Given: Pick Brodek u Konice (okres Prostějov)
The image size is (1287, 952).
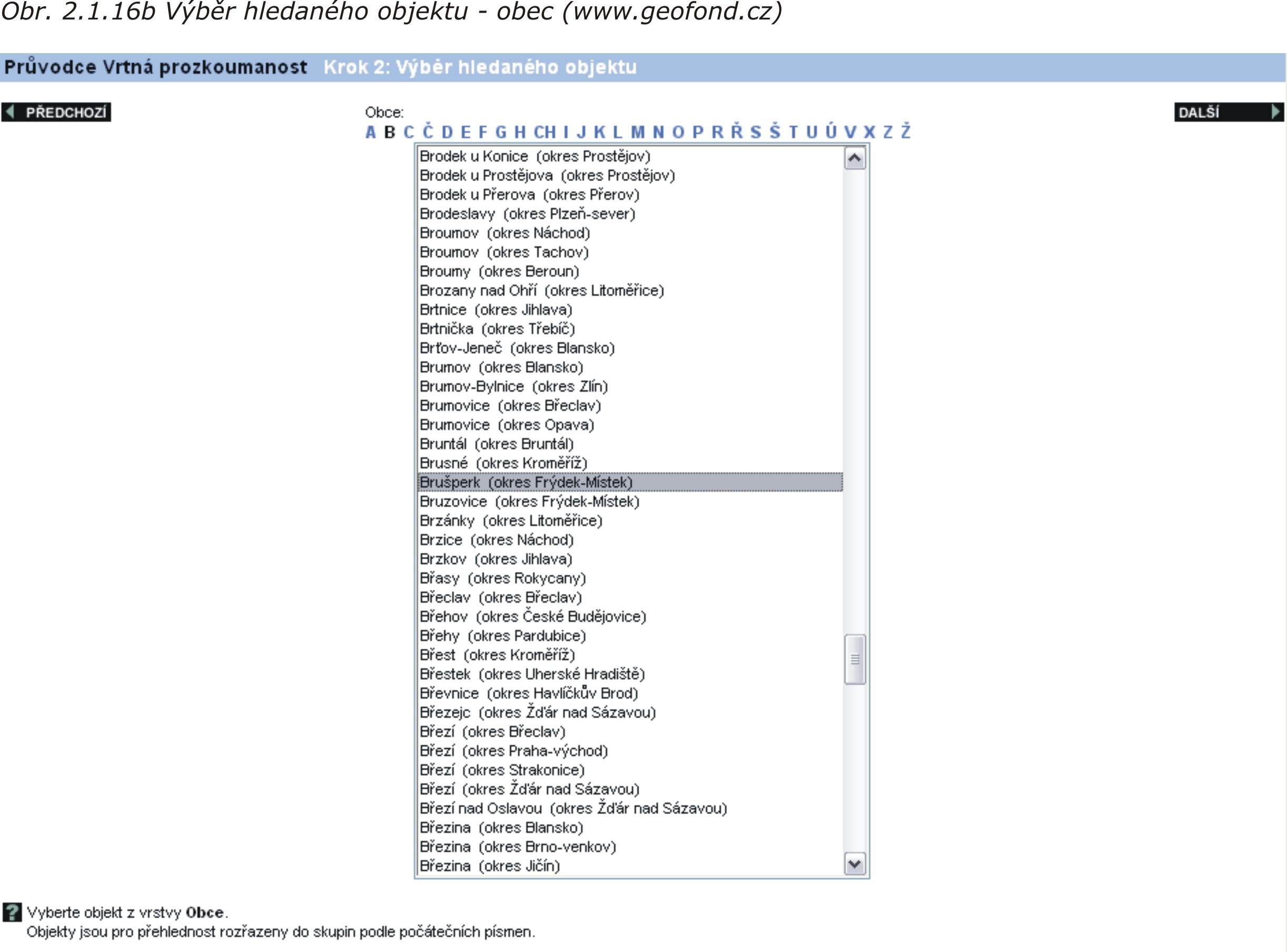Looking at the screenshot, I should (x=534, y=156).
